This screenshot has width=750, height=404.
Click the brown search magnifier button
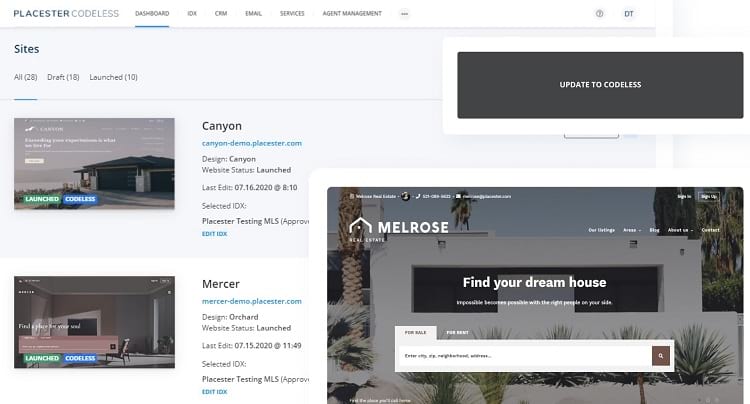661,356
